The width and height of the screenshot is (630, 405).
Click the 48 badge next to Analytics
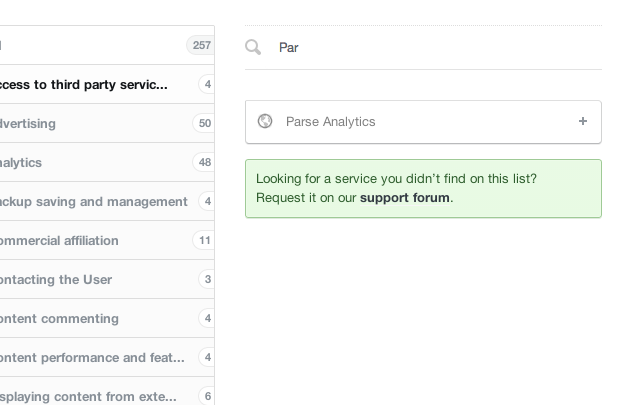pos(204,162)
